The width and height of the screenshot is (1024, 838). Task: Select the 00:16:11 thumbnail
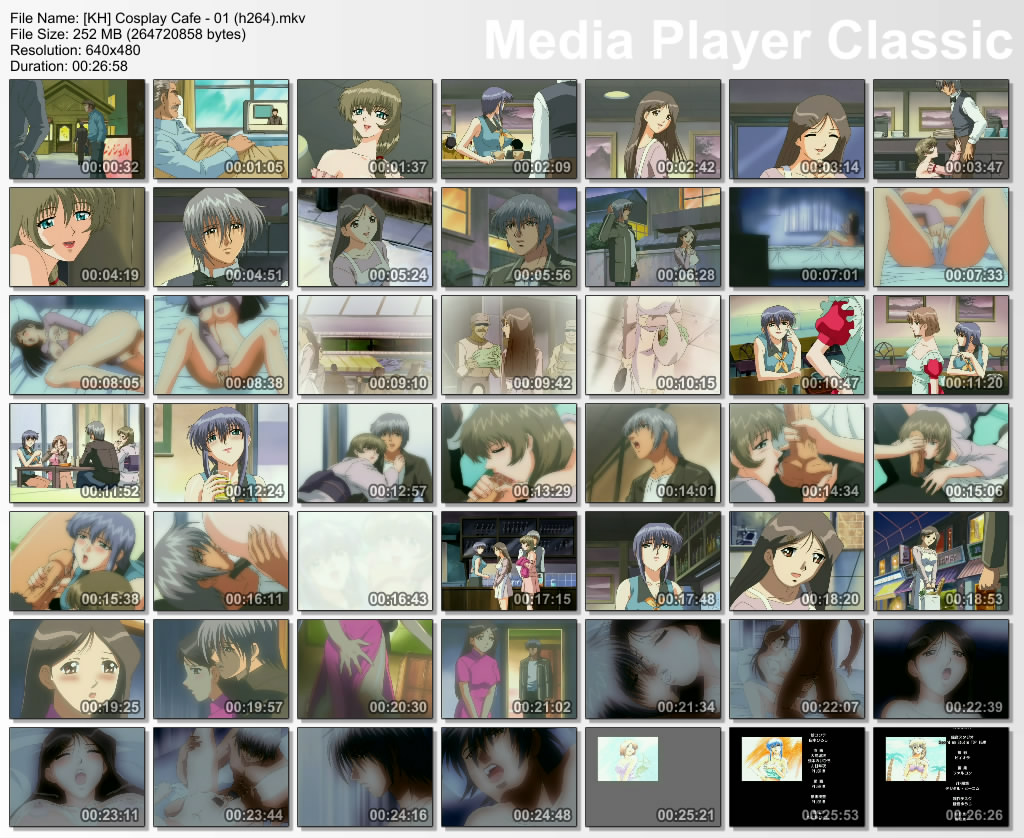click(x=221, y=562)
